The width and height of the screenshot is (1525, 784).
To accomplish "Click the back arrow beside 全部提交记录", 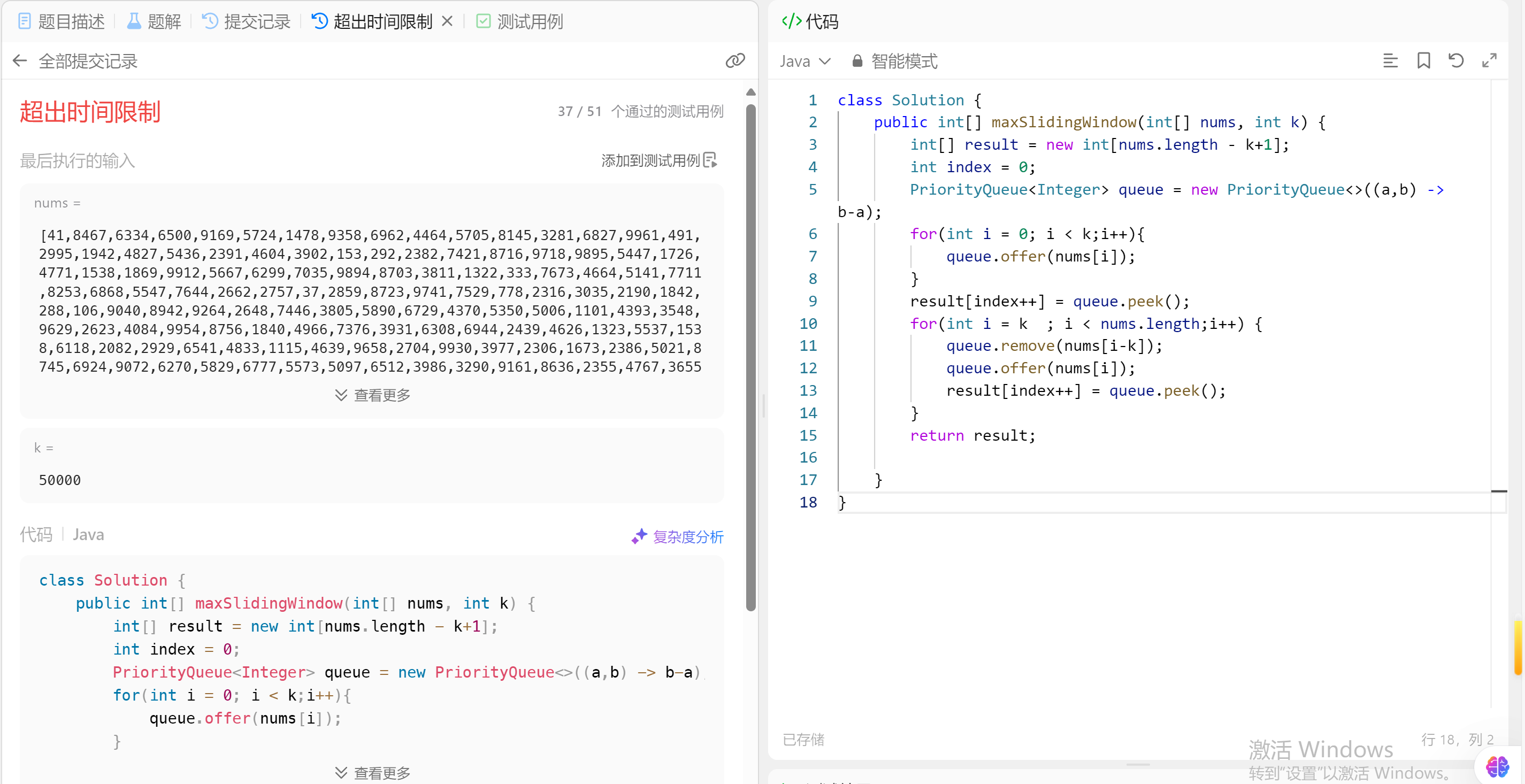I will click(20, 60).
